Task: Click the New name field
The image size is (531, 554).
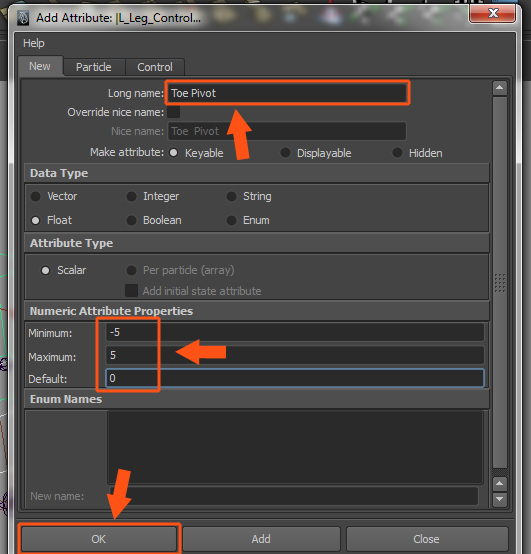Action: point(294,496)
